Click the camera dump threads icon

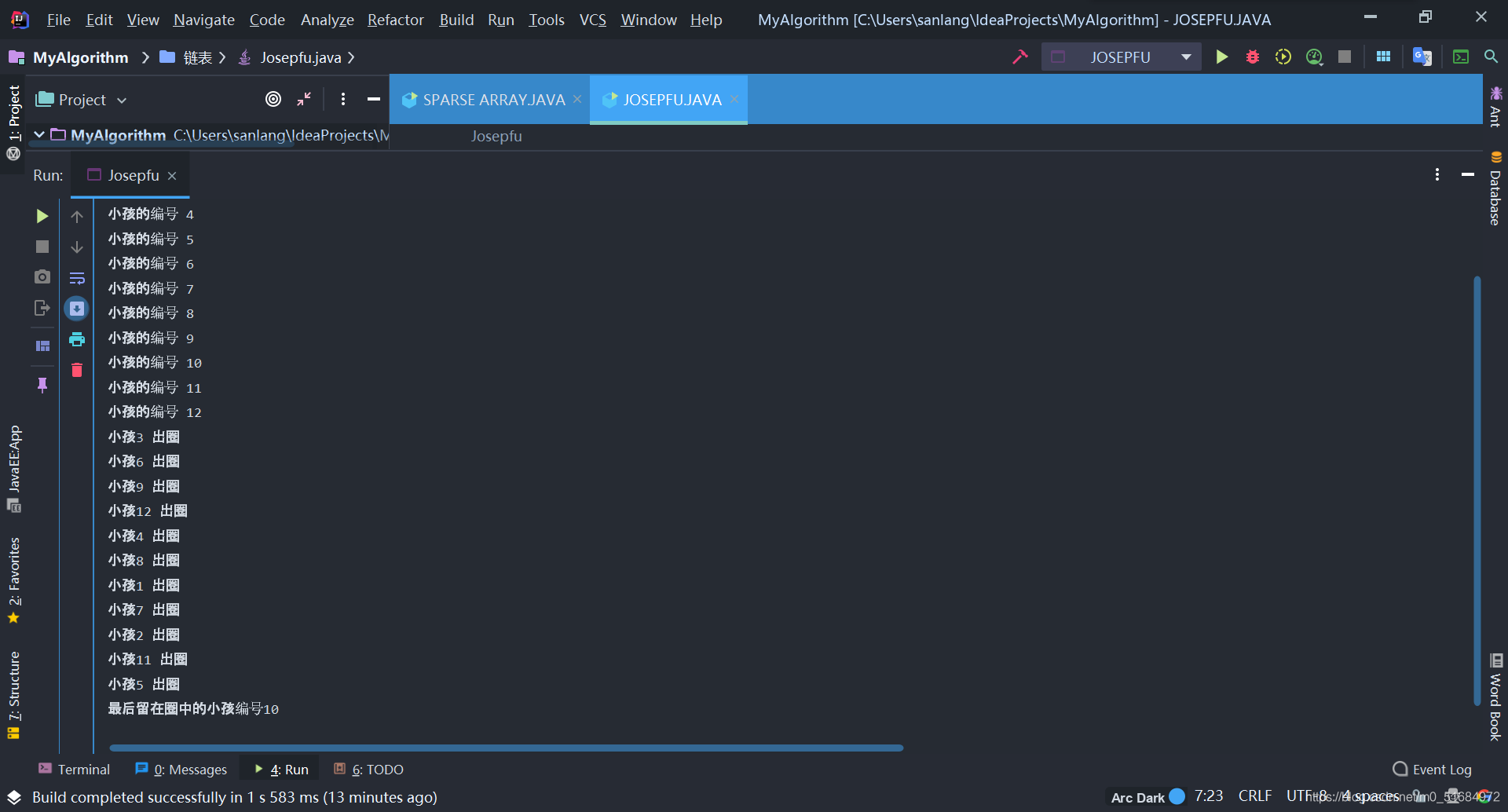pos(42,276)
